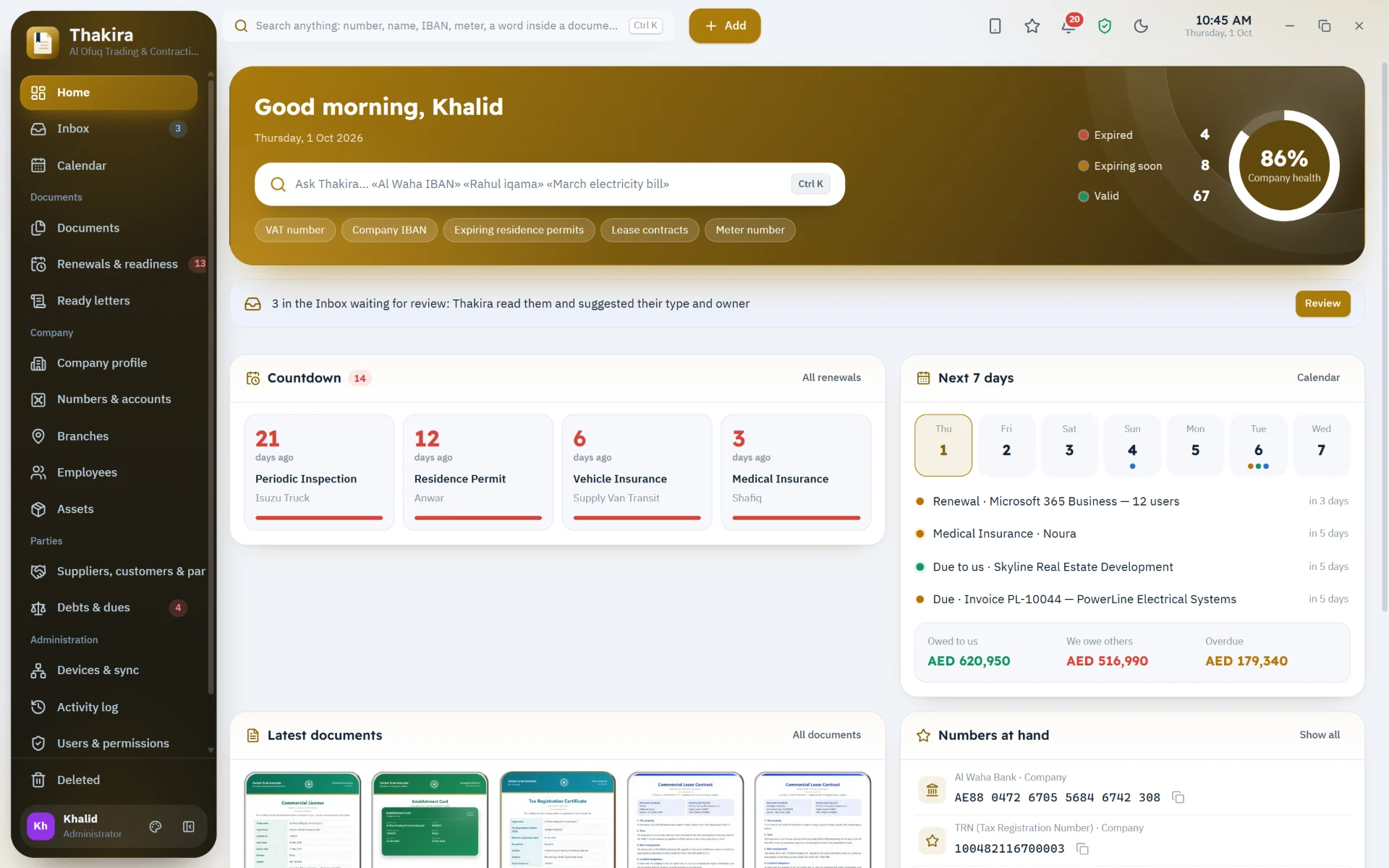Select Tue 6 in the week strip
Viewport: 1389px width, 868px height.
point(1258,445)
